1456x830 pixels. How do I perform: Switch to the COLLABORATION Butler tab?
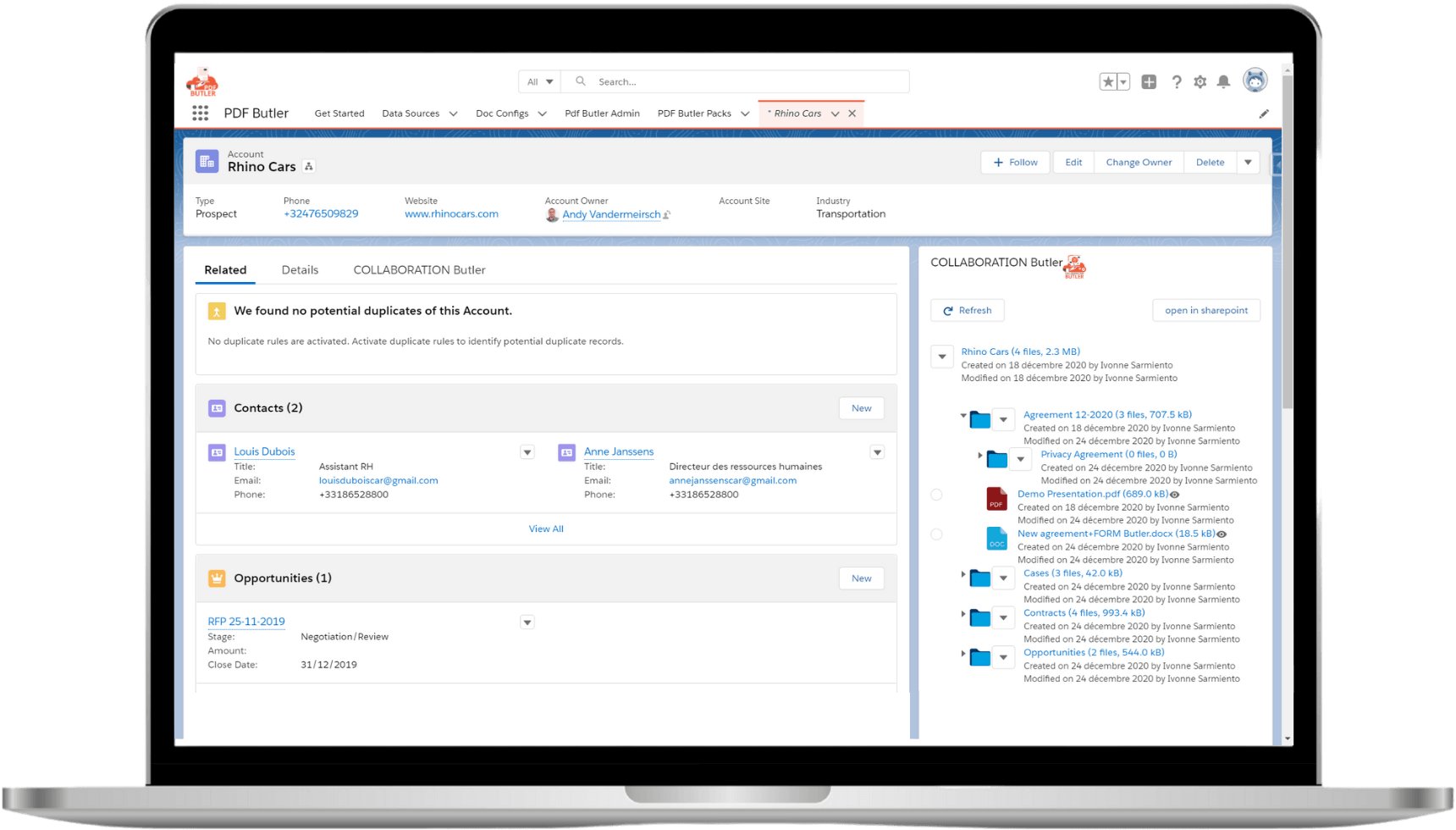click(419, 270)
